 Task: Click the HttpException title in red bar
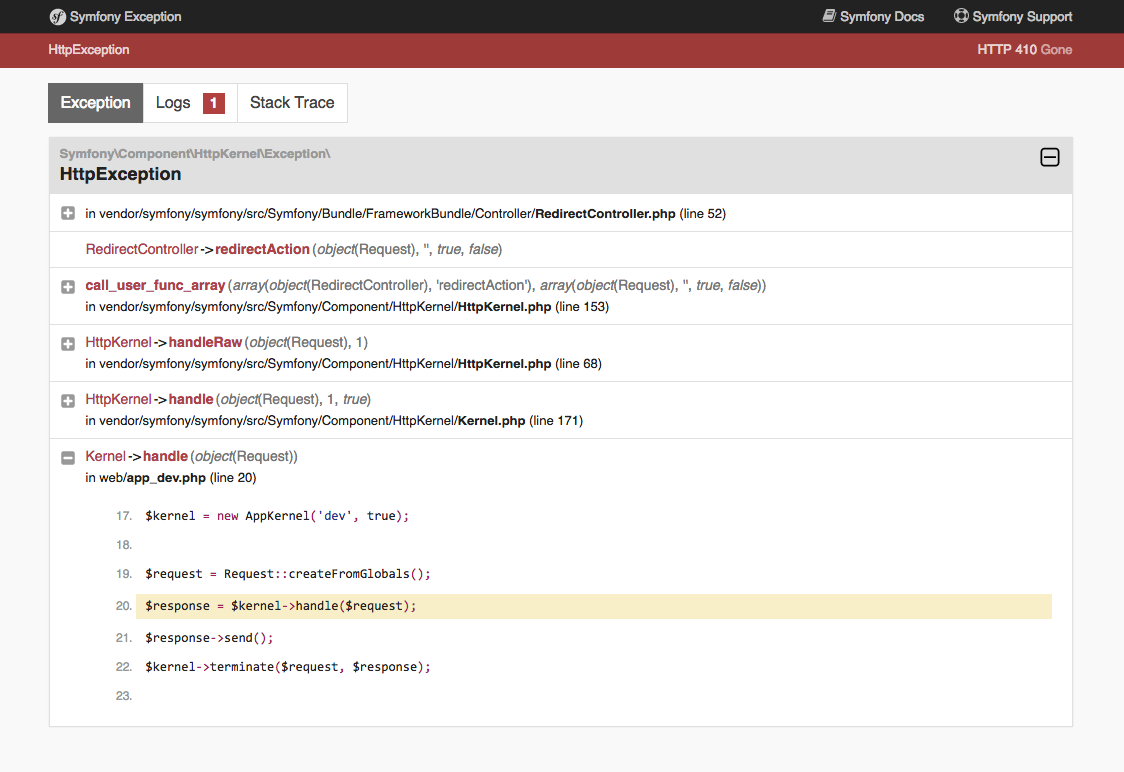[89, 49]
